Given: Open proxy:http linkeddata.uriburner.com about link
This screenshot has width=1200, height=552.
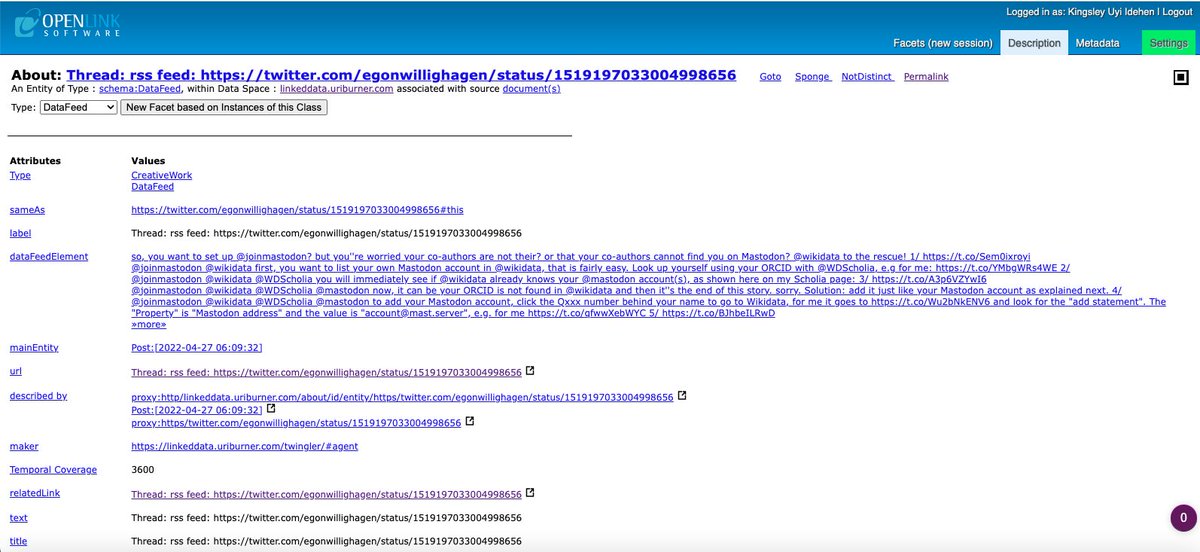Looking at the screenshot, I should tap(403, 396).
